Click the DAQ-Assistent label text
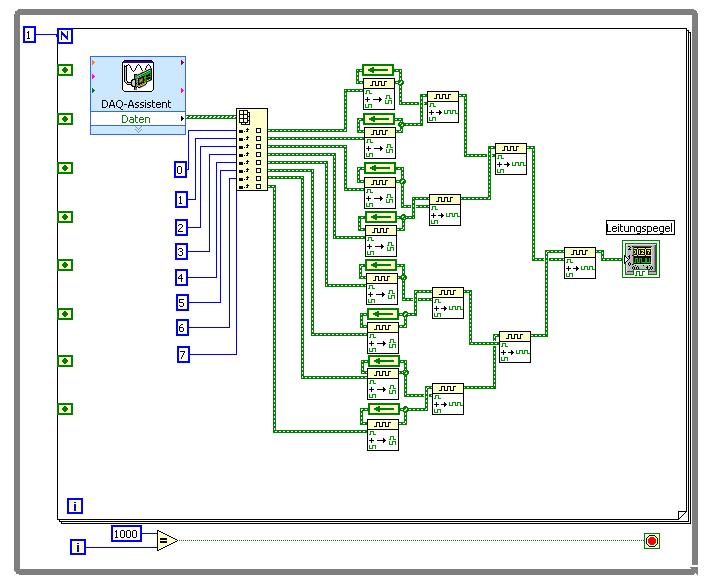This screenshot has width=728, height=577. [x=136, y=104]
